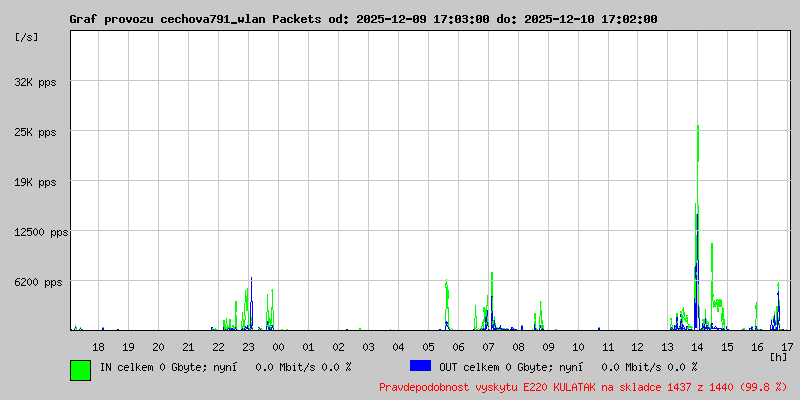Click the red Pravdepodobnost footer text
The height and width of the screenshot is (400, 800).
(x=583, y=387)
